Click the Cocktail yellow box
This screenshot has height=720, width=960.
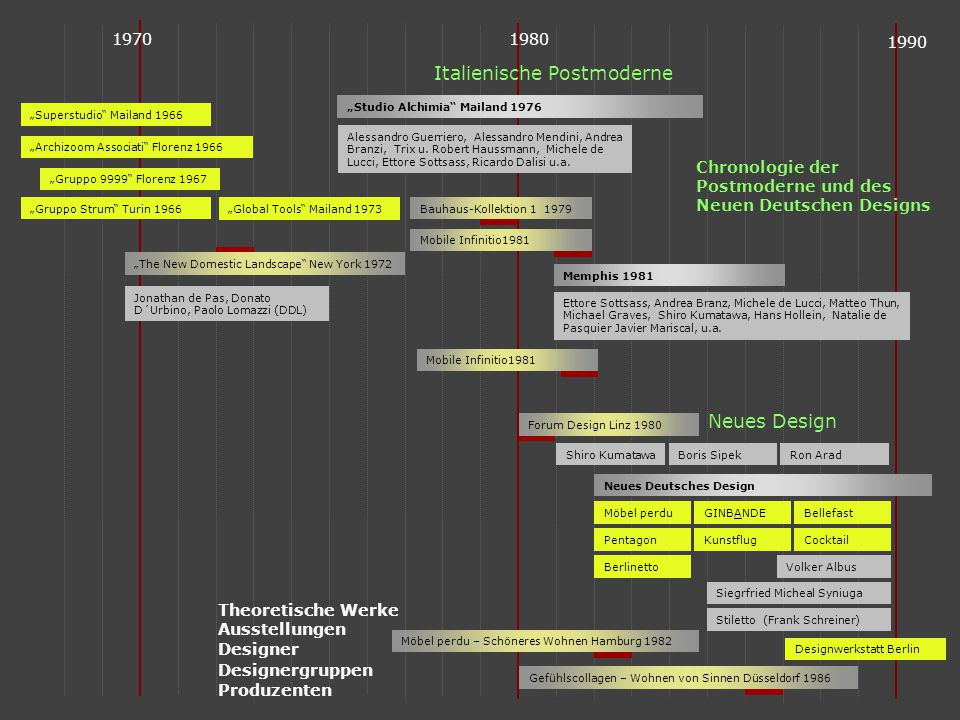click(842, 539)
